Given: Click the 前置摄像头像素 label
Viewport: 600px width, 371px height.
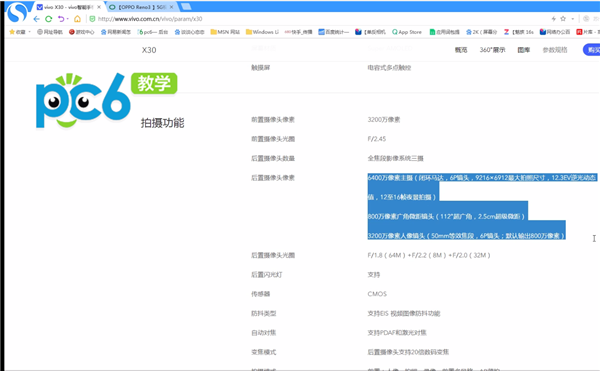Looking at the screenshot, I should tap(273, 119).
